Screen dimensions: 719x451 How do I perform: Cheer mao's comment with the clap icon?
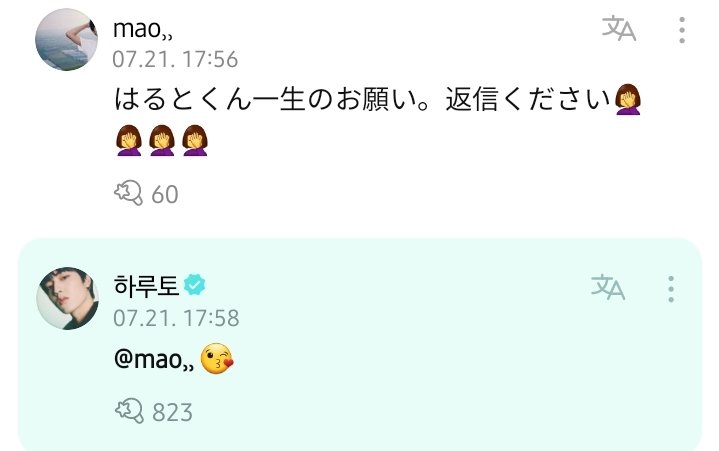[128, 193]
